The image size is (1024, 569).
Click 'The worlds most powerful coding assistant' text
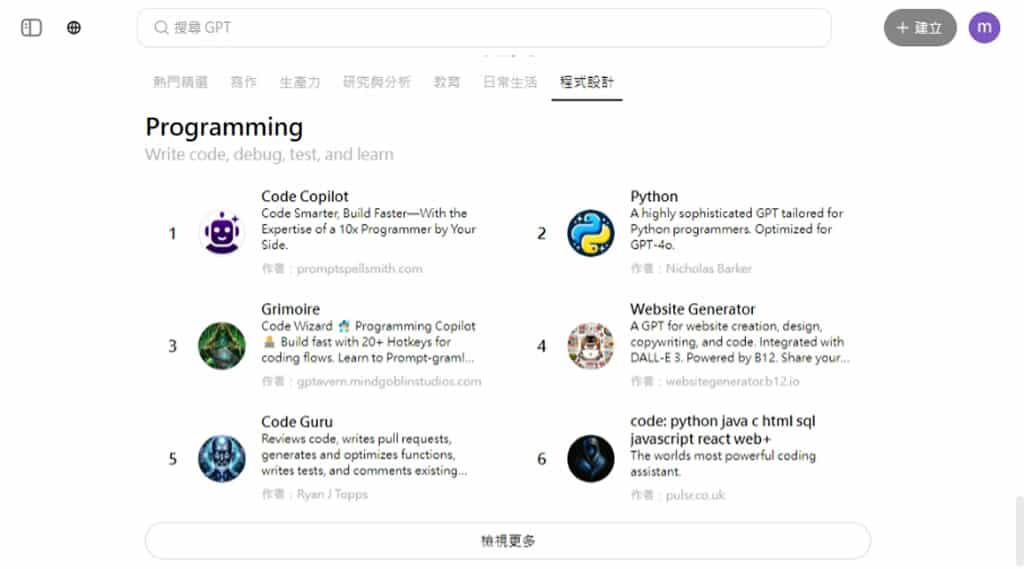(x=723, y=463)
